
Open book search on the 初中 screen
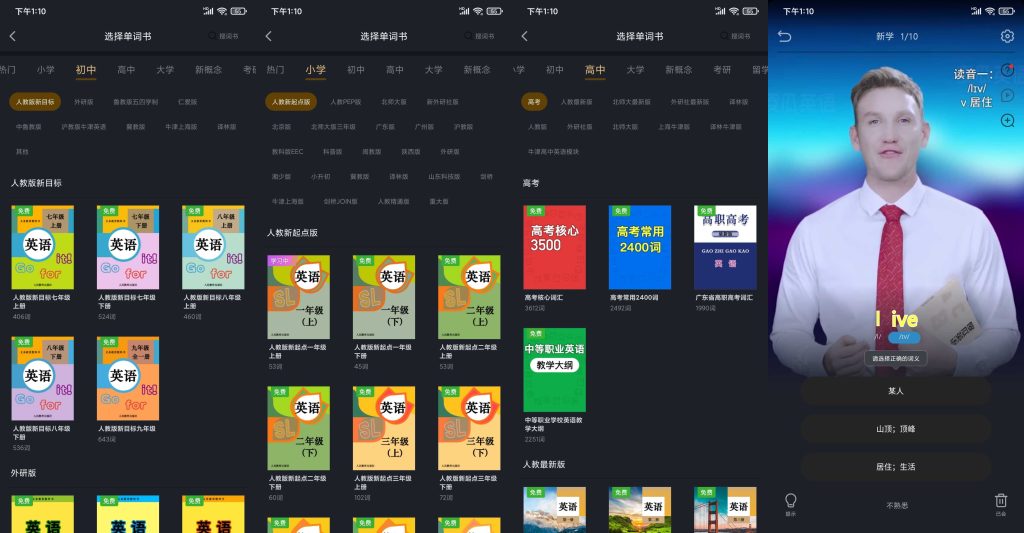tap(223, 36)
